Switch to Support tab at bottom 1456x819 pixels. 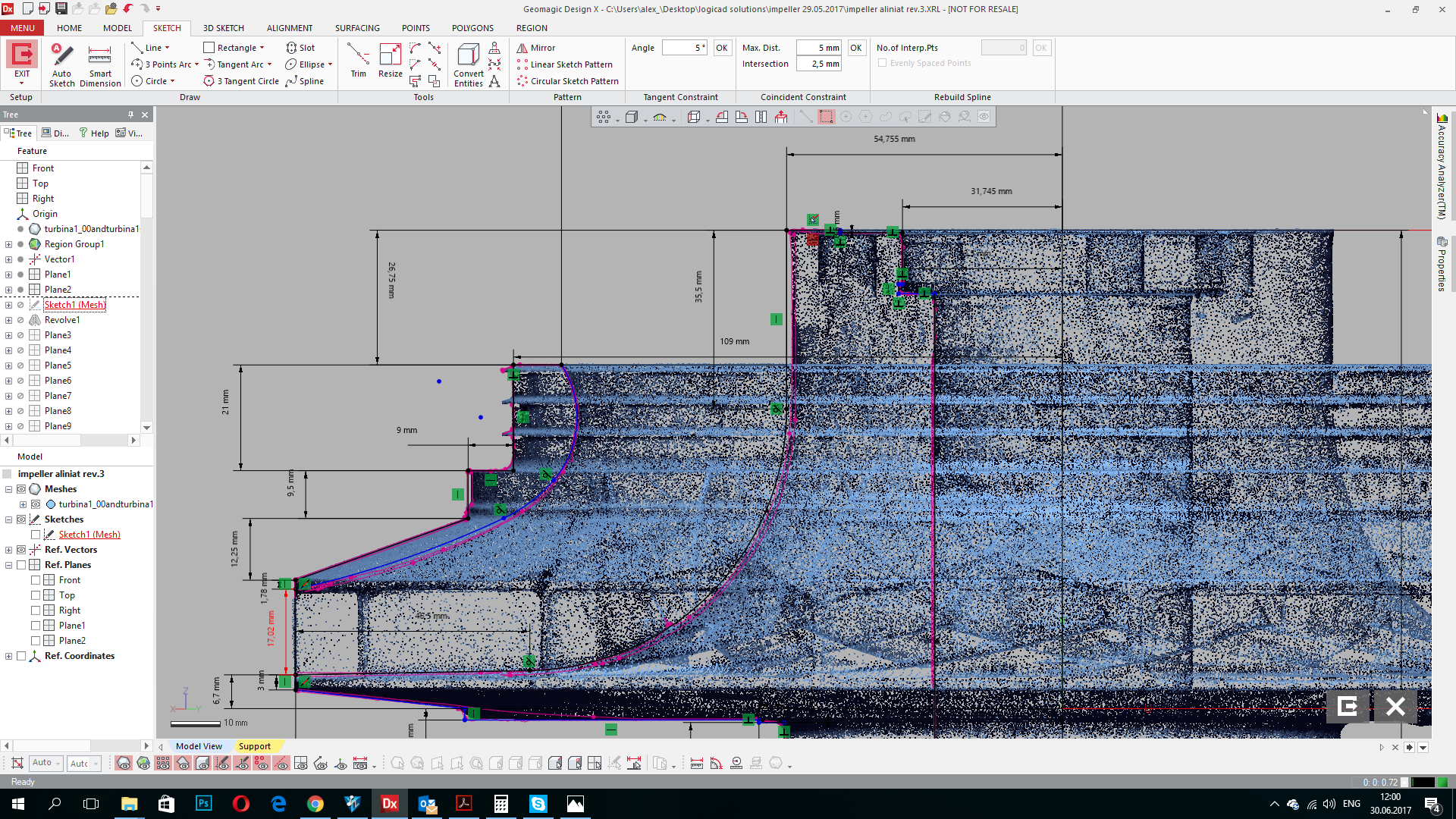tap(254, 746)
